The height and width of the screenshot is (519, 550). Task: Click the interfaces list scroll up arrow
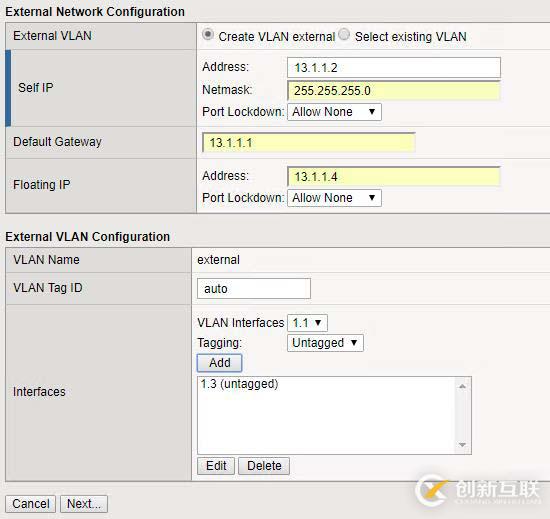[462, 386]
